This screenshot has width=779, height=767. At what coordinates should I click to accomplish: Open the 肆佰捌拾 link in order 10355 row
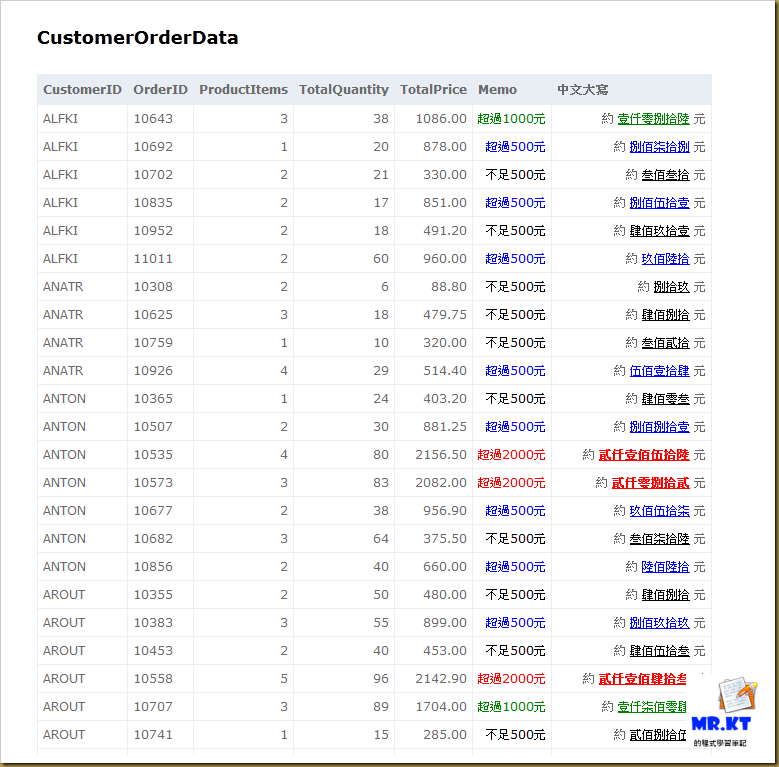click(x=665, y=595)
